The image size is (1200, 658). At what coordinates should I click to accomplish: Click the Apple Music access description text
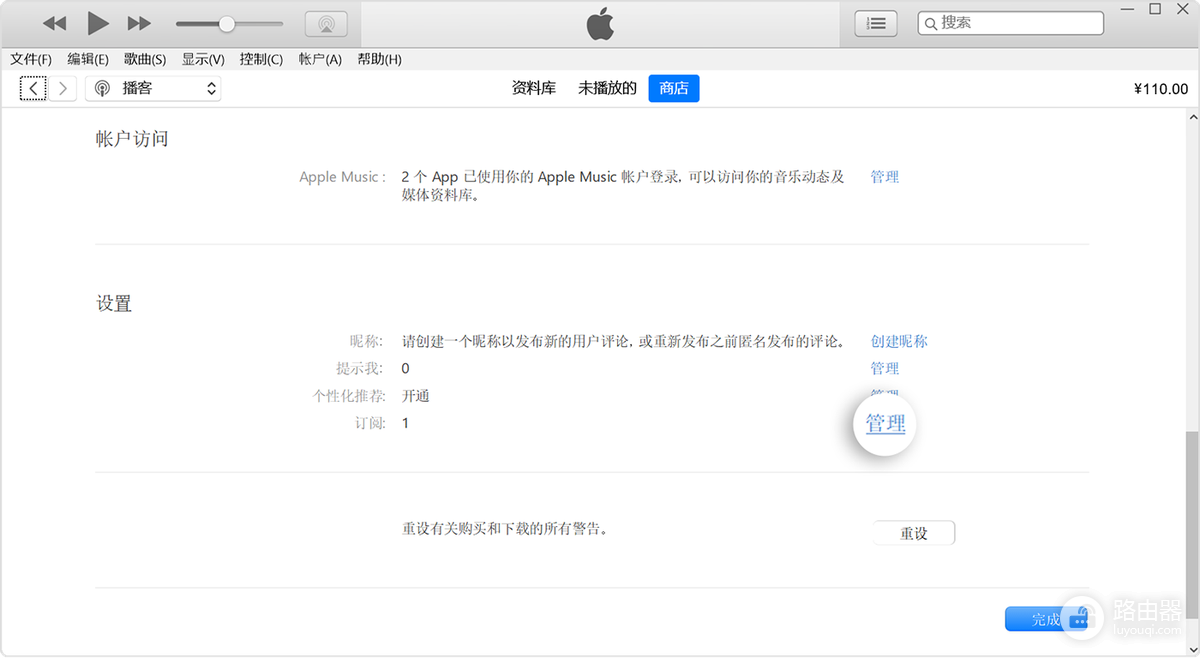point(623,186)
